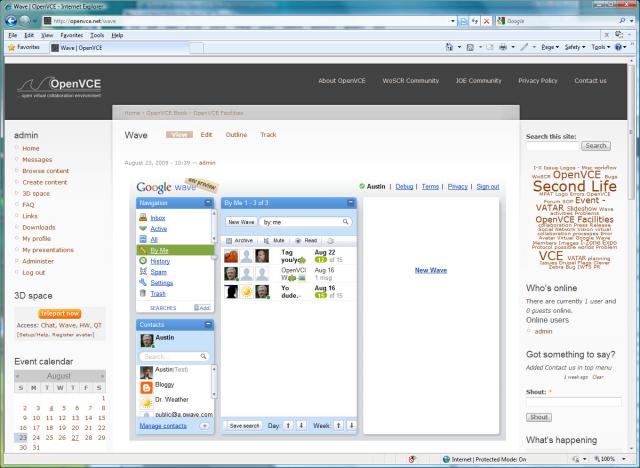Select the Wave | OpenVCE browser tab
640x468 pixels.
118,48
